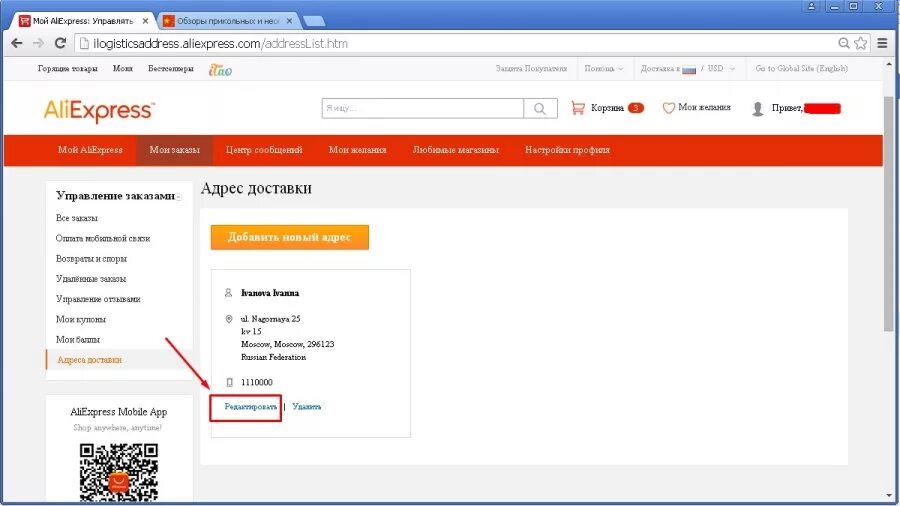Click the Корзина cart label
900x506 pixels.
(x=607, y=108)
